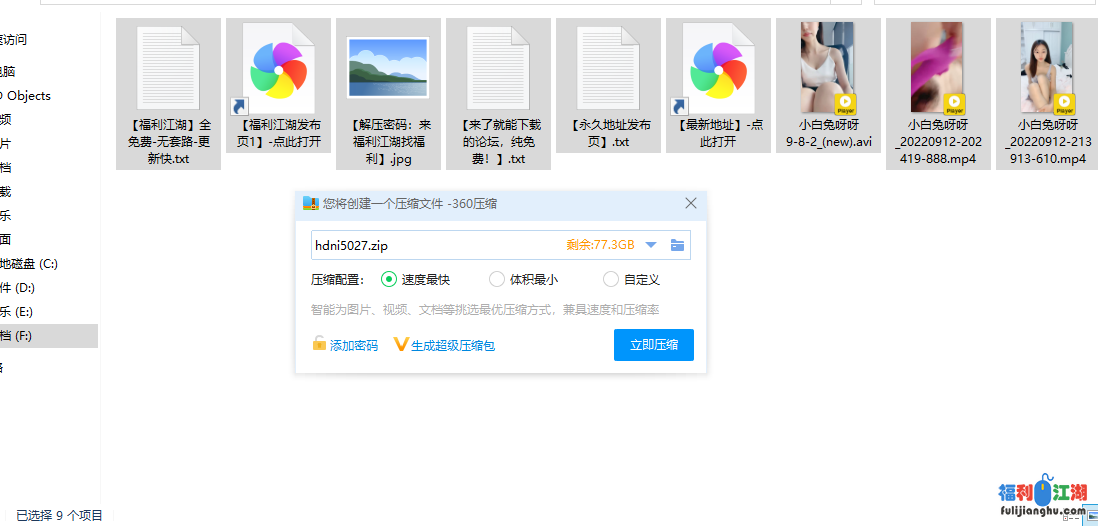Open the save path dropdown arrow

click(651, 245)
